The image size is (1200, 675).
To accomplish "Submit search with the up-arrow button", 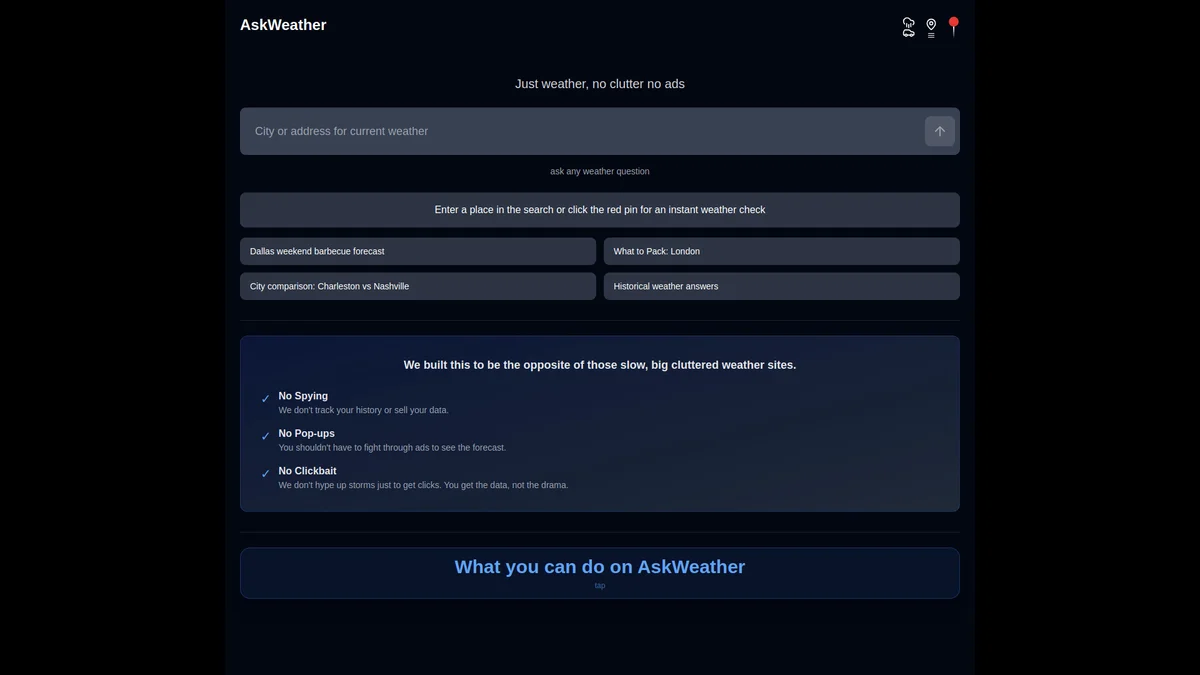I will [x=939, y=131].
